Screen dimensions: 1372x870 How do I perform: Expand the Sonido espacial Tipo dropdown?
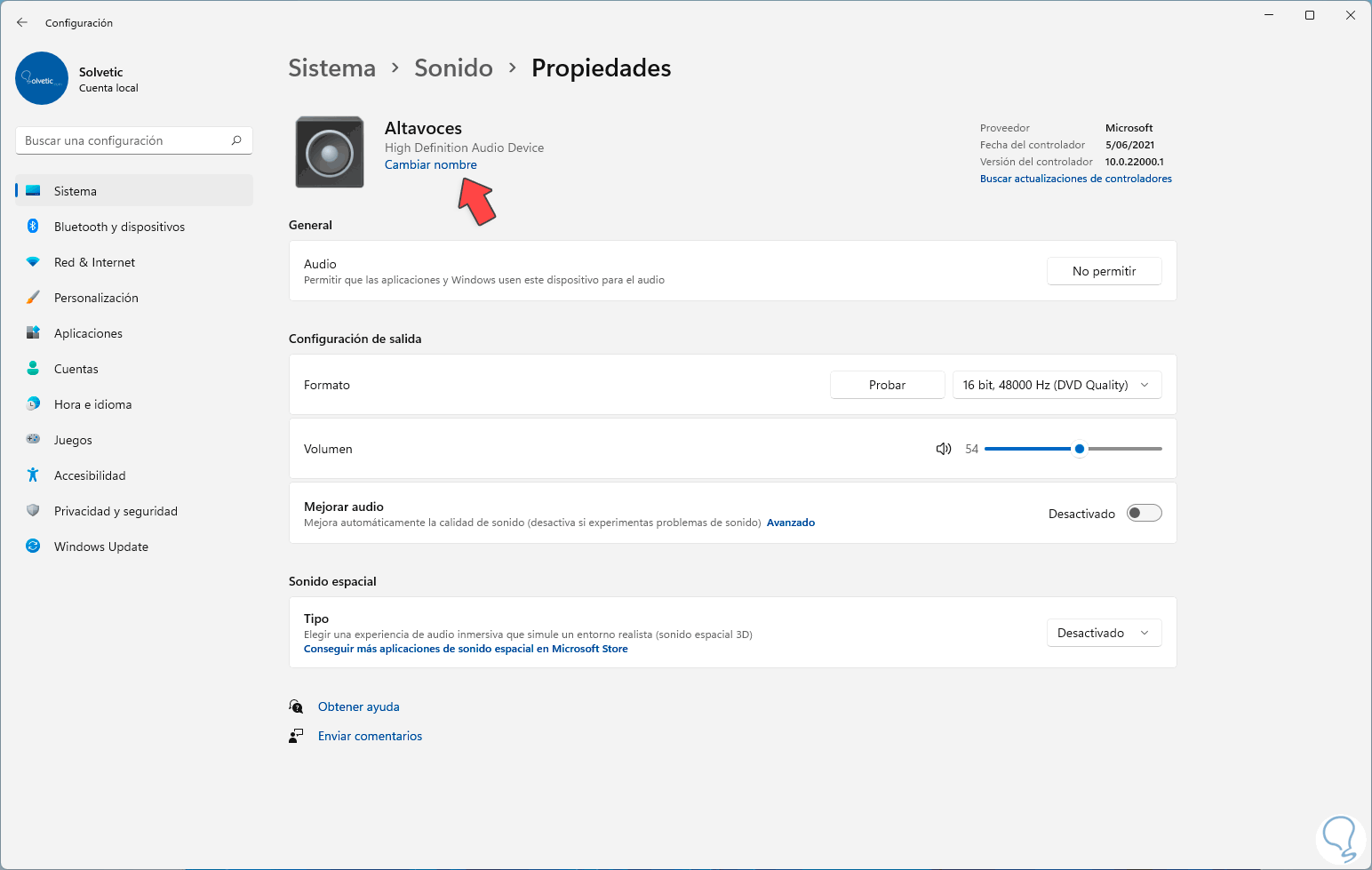point(1104,633)
